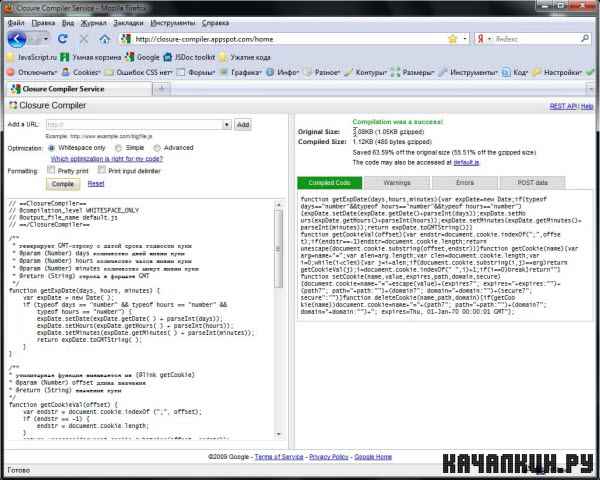
Task: Open Web Developer Размеры menu
Action: pos(412,72)
